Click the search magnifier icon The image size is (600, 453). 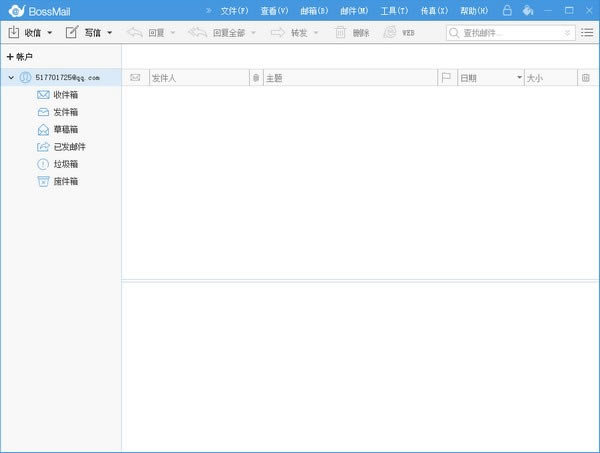point(454,33)
